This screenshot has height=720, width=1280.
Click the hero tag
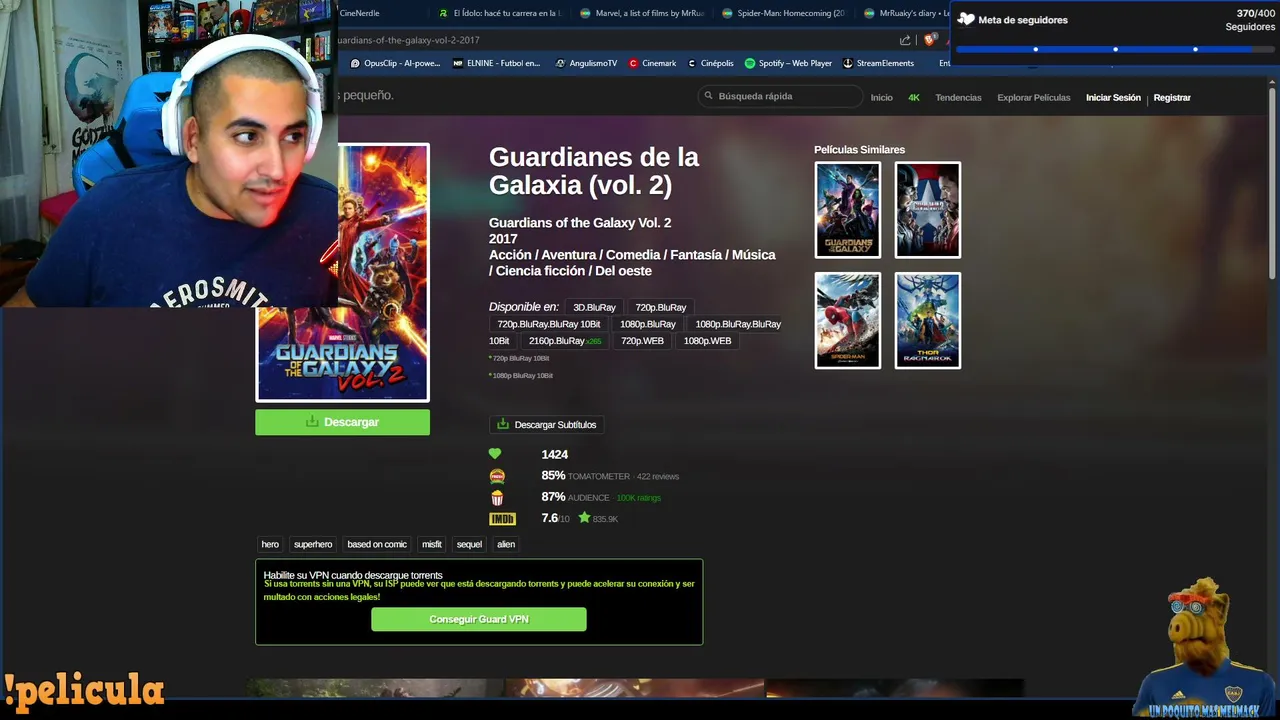tap(270, 544)
